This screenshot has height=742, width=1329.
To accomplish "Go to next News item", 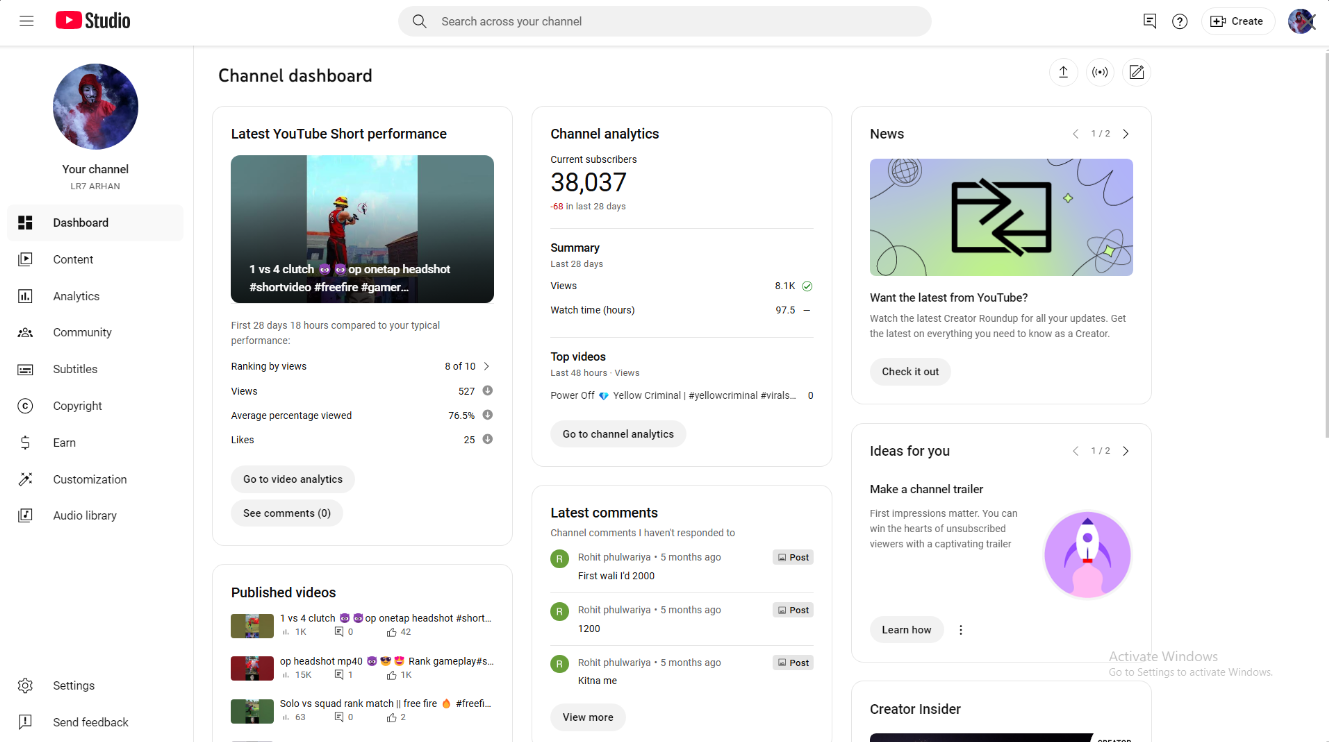I will (x=1126, y=134).
